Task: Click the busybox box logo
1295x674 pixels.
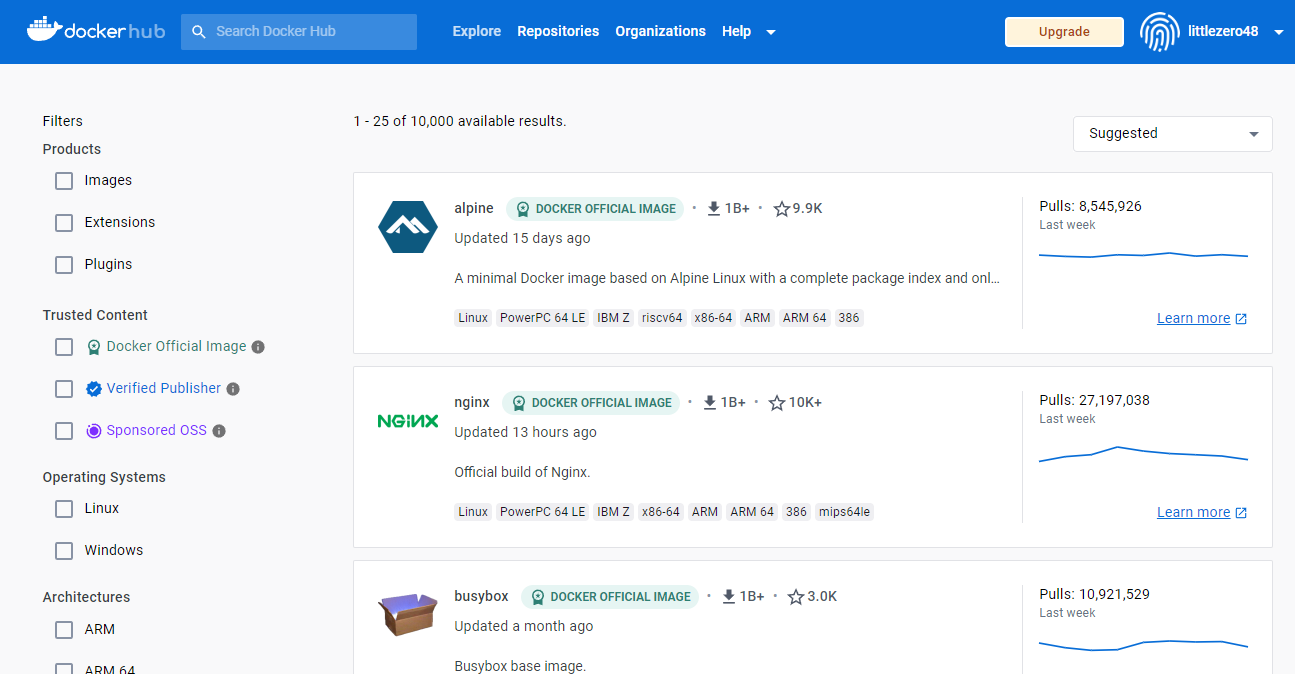Action: pos(408,614)
